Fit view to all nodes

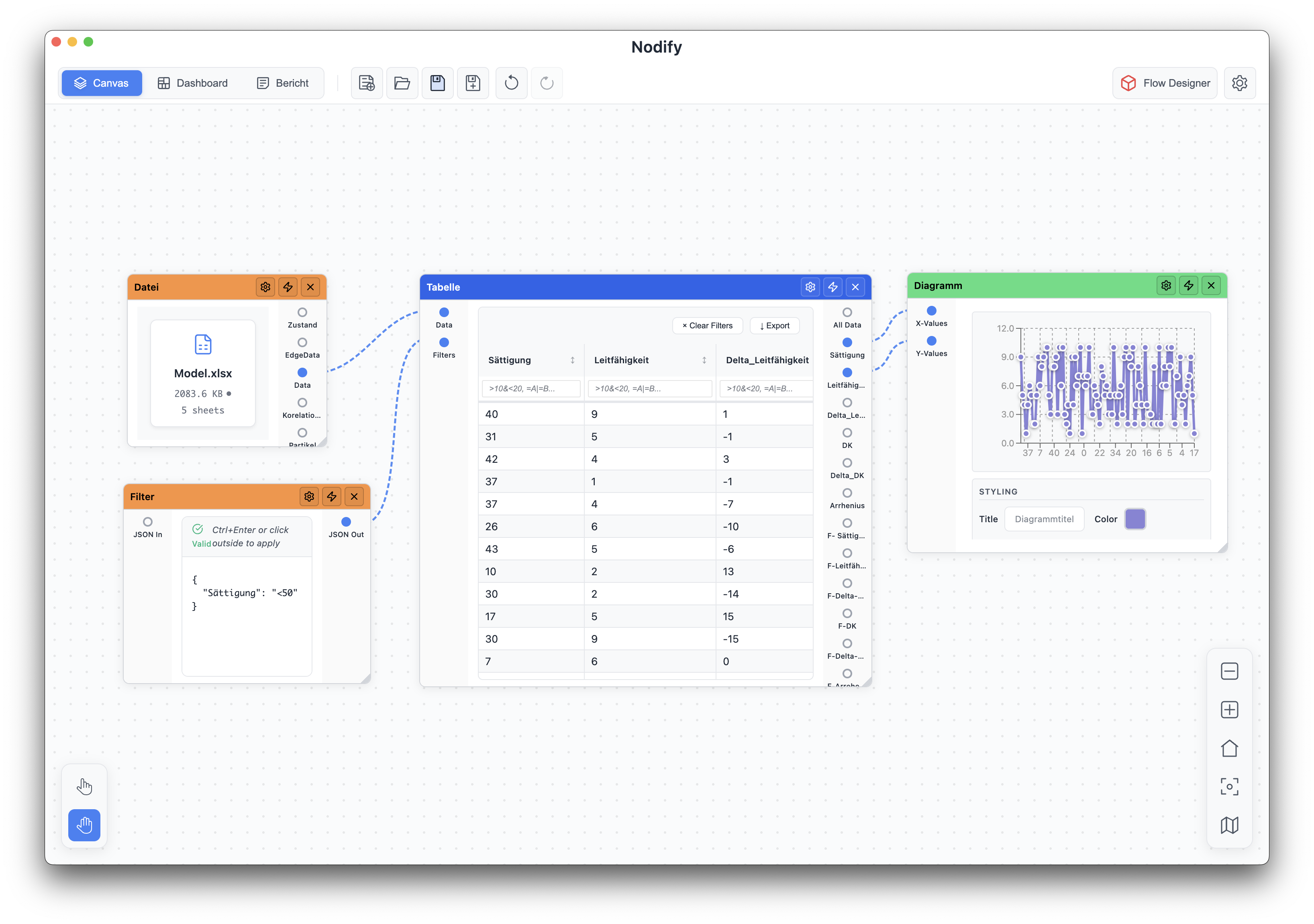tap(1229, 787)
